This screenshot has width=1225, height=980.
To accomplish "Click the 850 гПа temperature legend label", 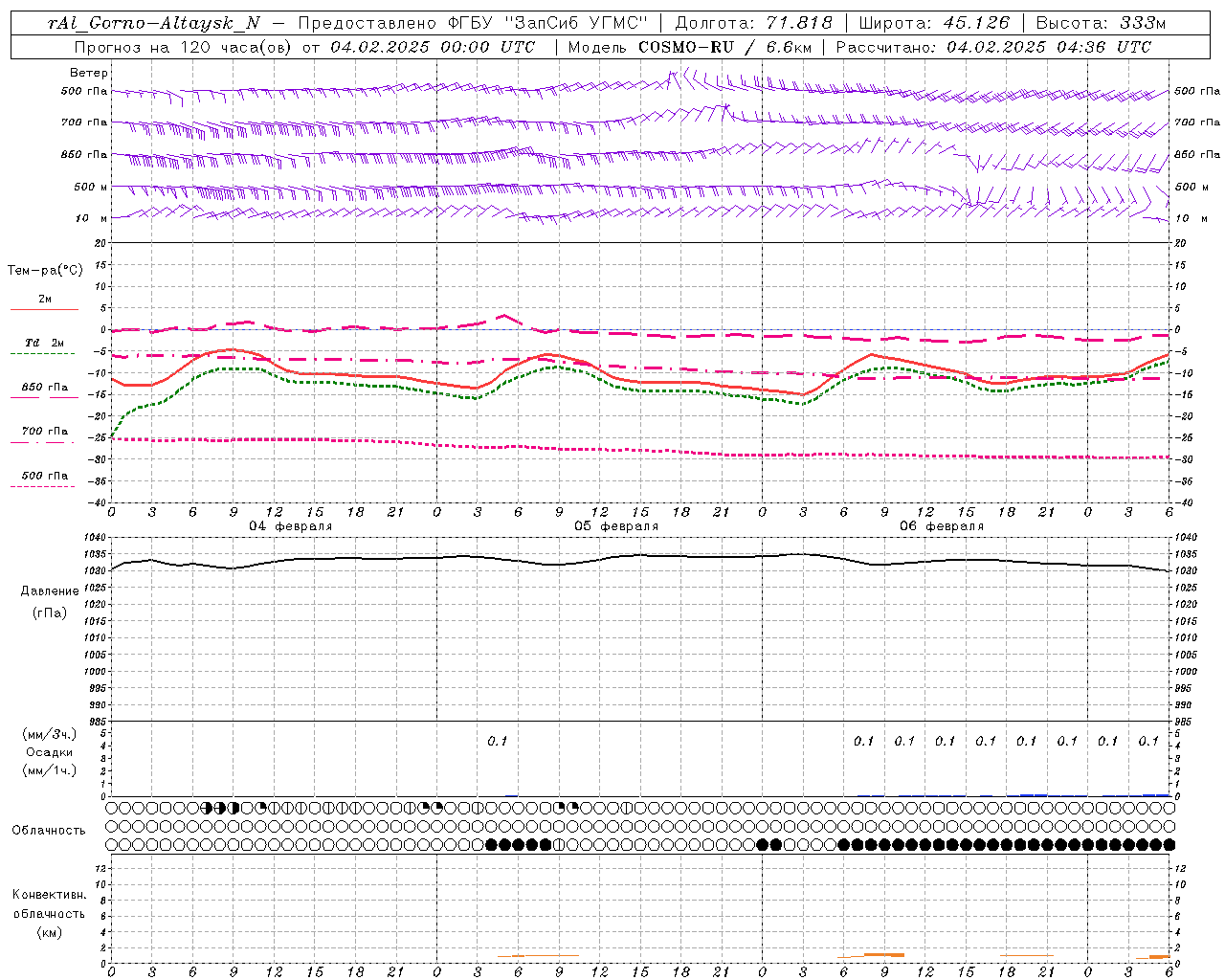I will click(45, 388).
